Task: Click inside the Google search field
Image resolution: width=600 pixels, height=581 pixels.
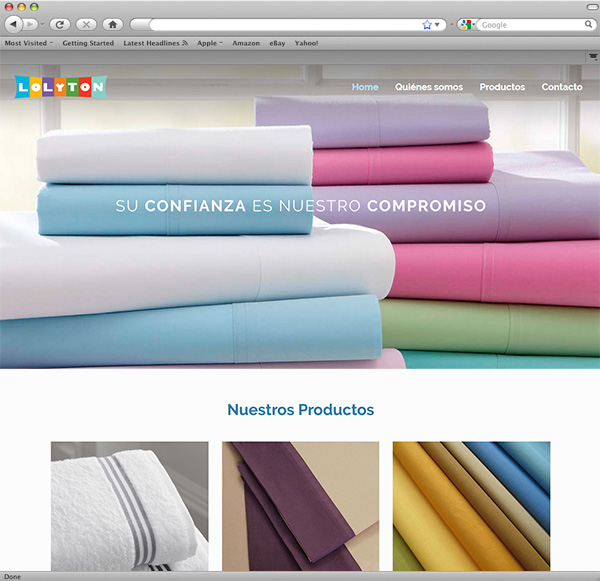Action: pos(525,24)
